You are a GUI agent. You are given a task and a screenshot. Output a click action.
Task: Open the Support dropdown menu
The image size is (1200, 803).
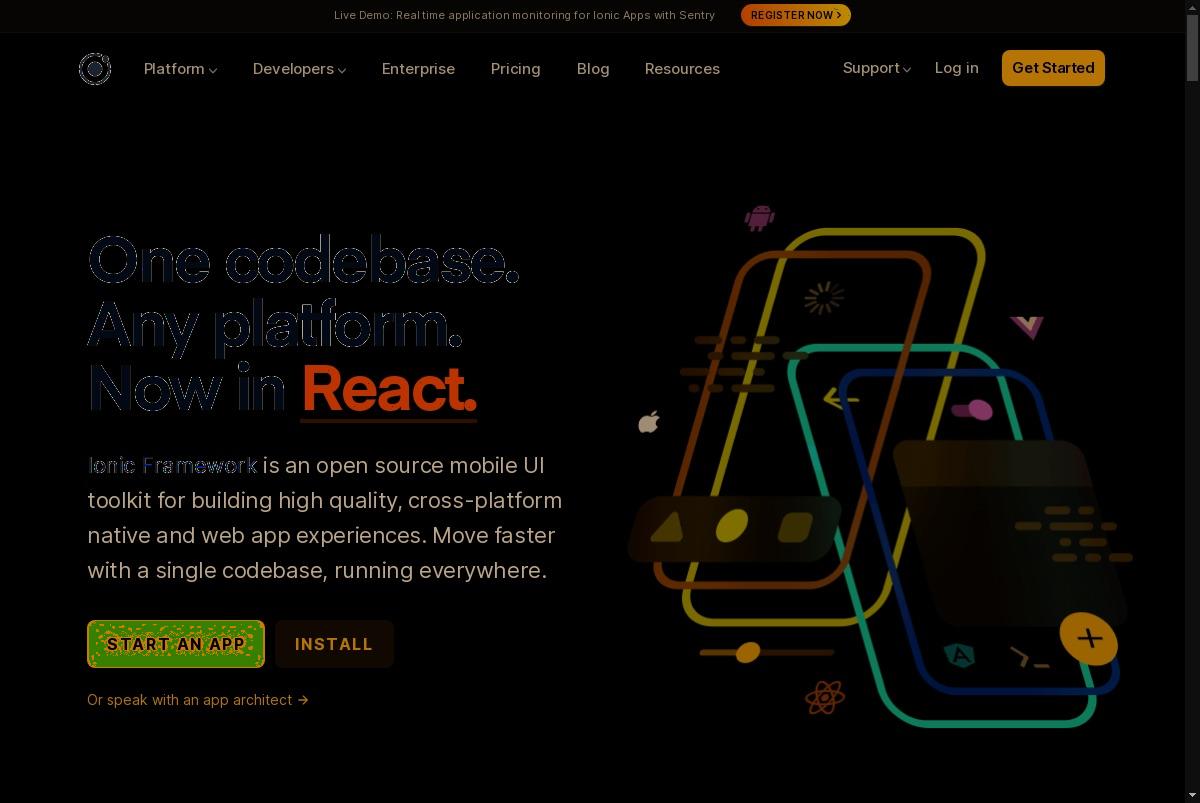click(x=877, y=68)
